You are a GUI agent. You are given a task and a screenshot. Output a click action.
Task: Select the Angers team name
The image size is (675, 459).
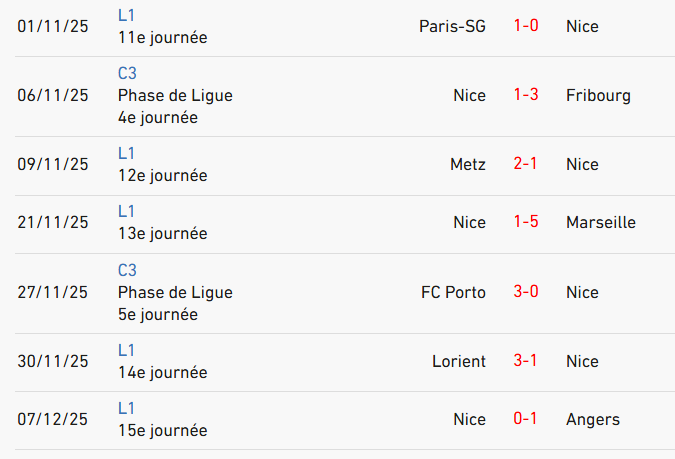592,419
